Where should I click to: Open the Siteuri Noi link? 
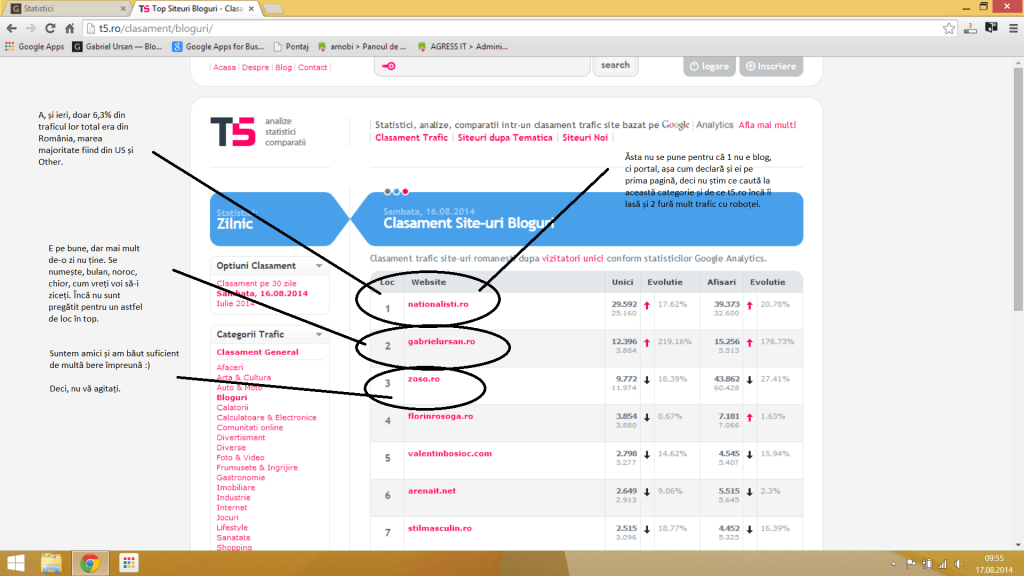click(585, 138)
